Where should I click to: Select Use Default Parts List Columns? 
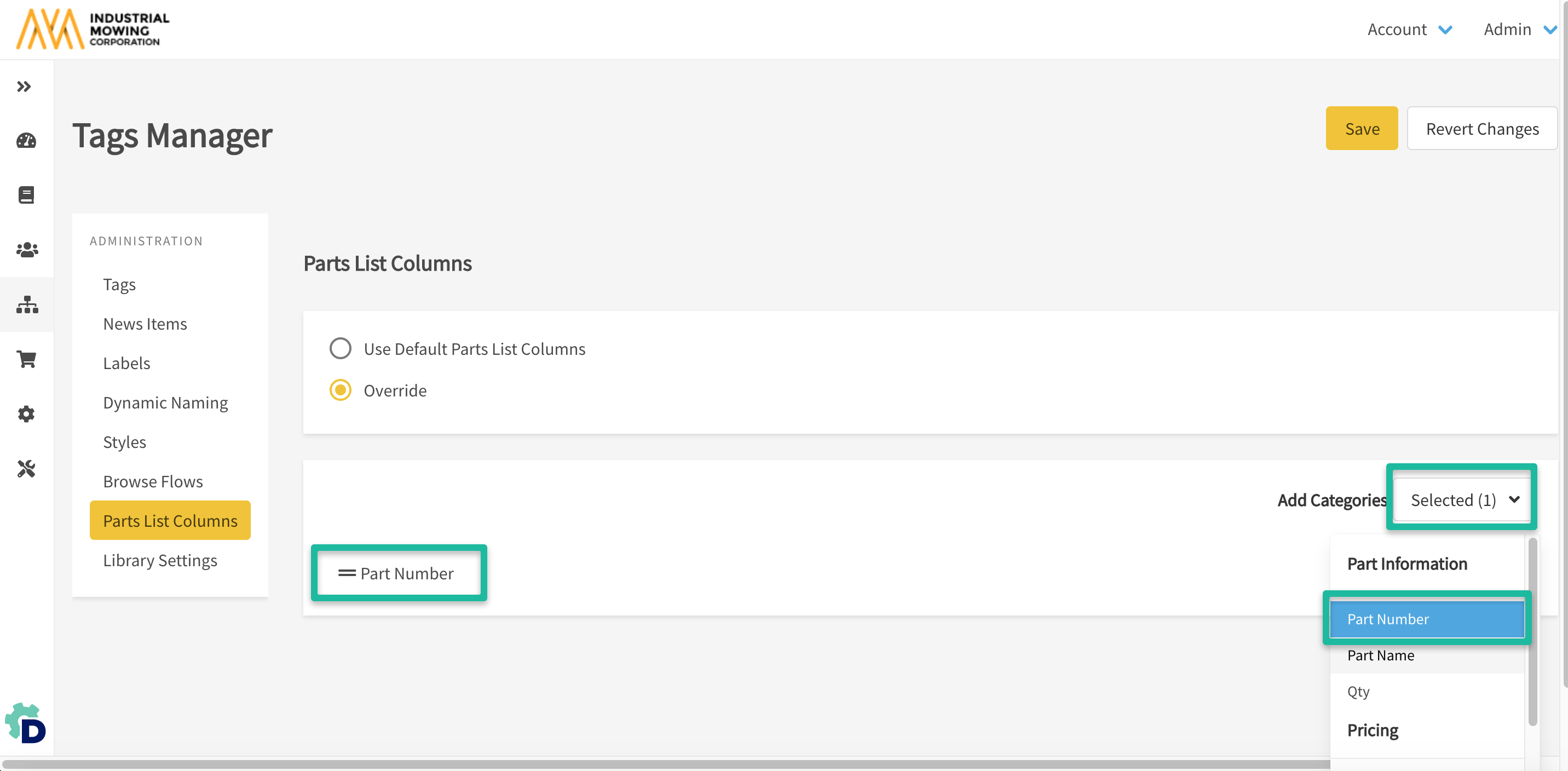point(340,349)
